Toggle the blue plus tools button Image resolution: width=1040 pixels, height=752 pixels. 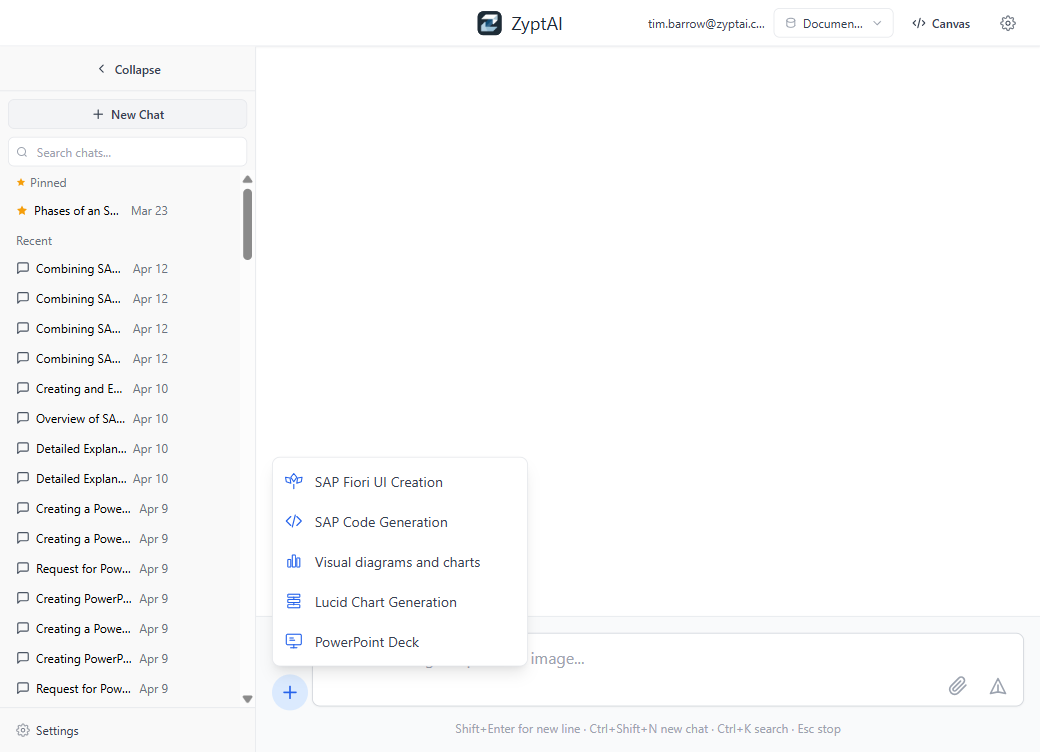tap(290, 692)
